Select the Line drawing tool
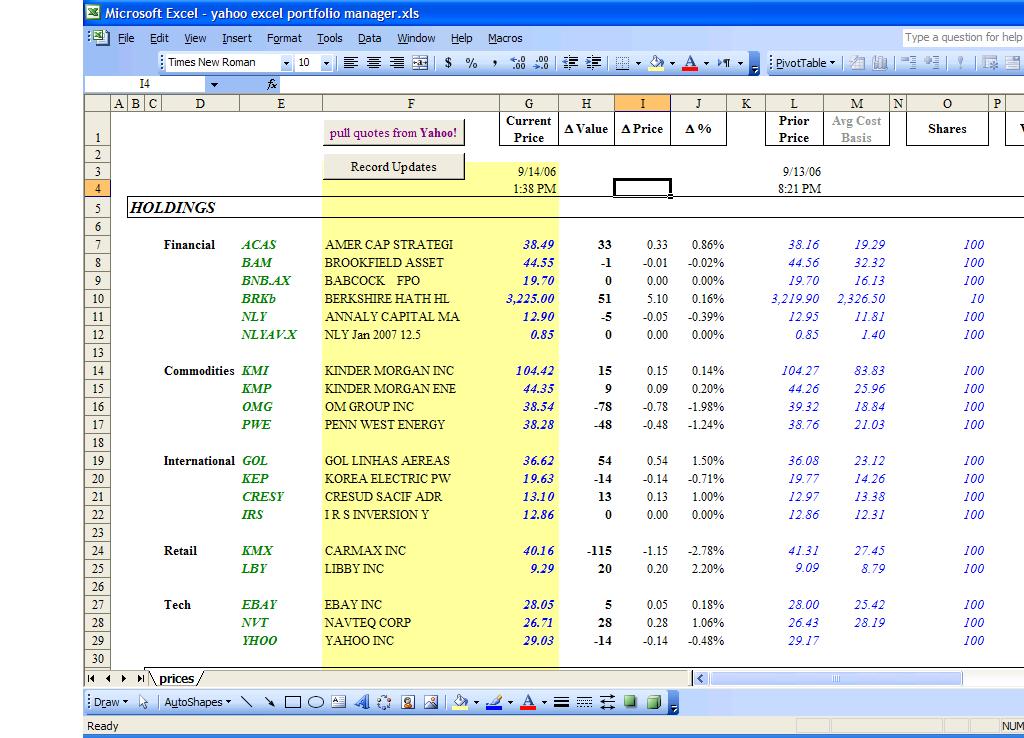 pos(246,702)
